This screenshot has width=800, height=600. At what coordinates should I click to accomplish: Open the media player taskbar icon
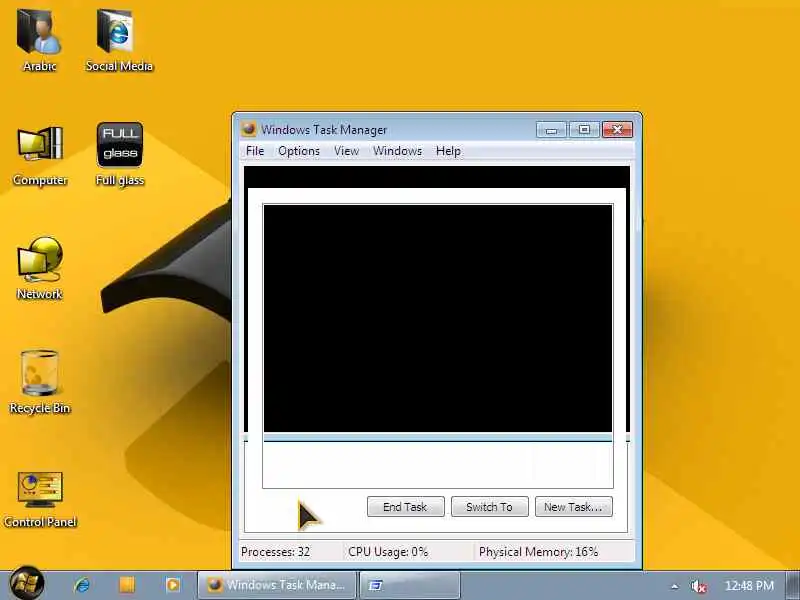click(x=173, y=585)
